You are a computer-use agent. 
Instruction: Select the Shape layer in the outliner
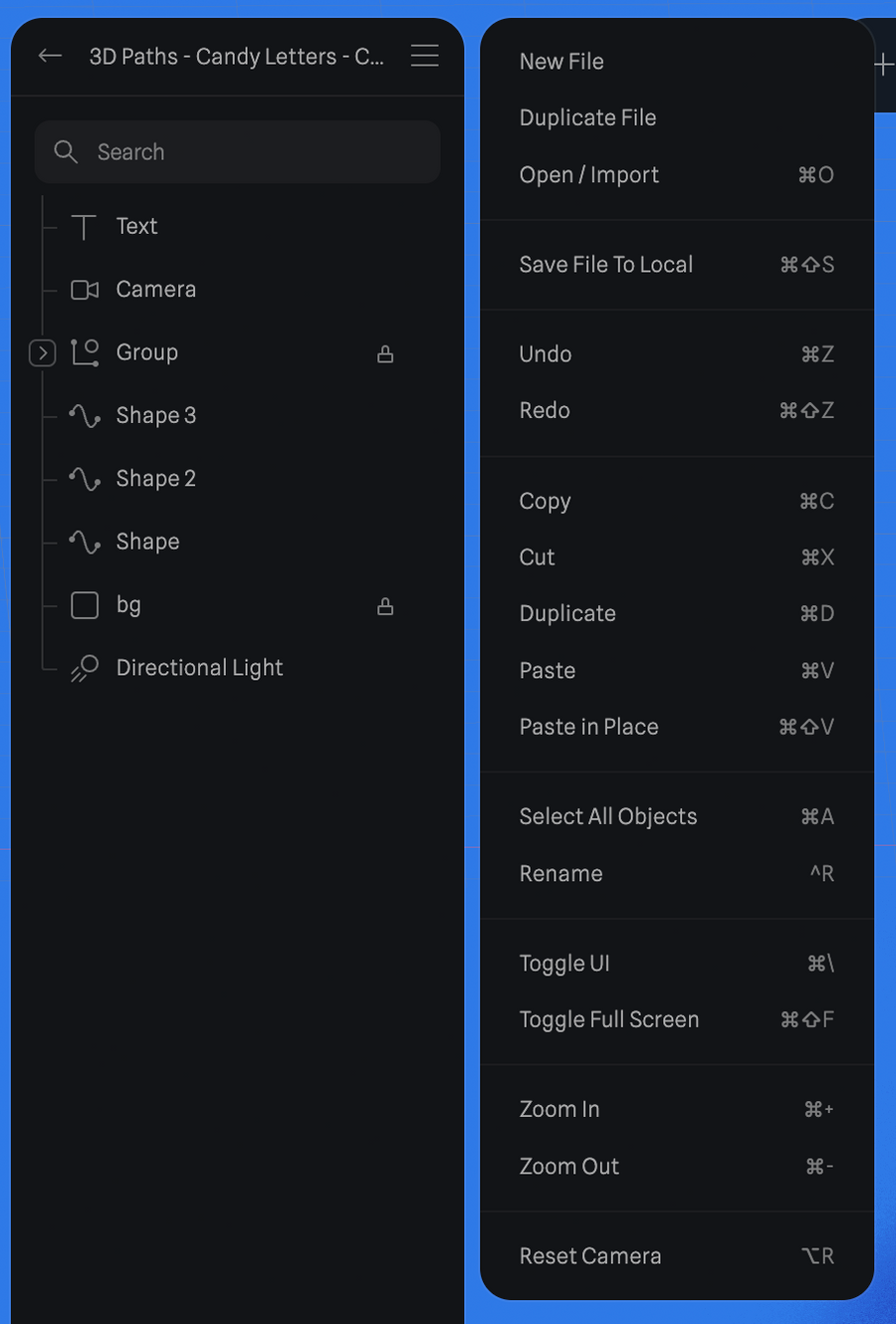click(147, 541)
